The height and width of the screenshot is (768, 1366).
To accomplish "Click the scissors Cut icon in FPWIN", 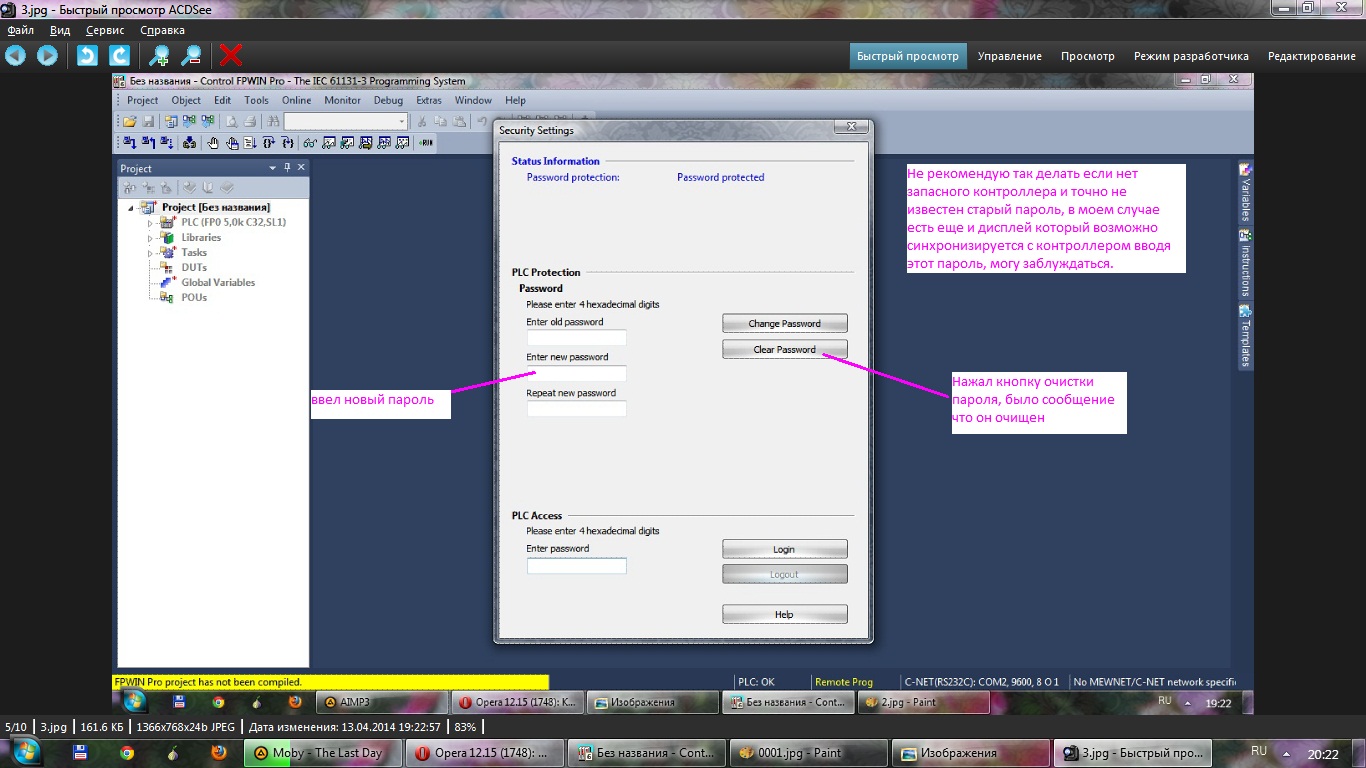I will (423, 121).
